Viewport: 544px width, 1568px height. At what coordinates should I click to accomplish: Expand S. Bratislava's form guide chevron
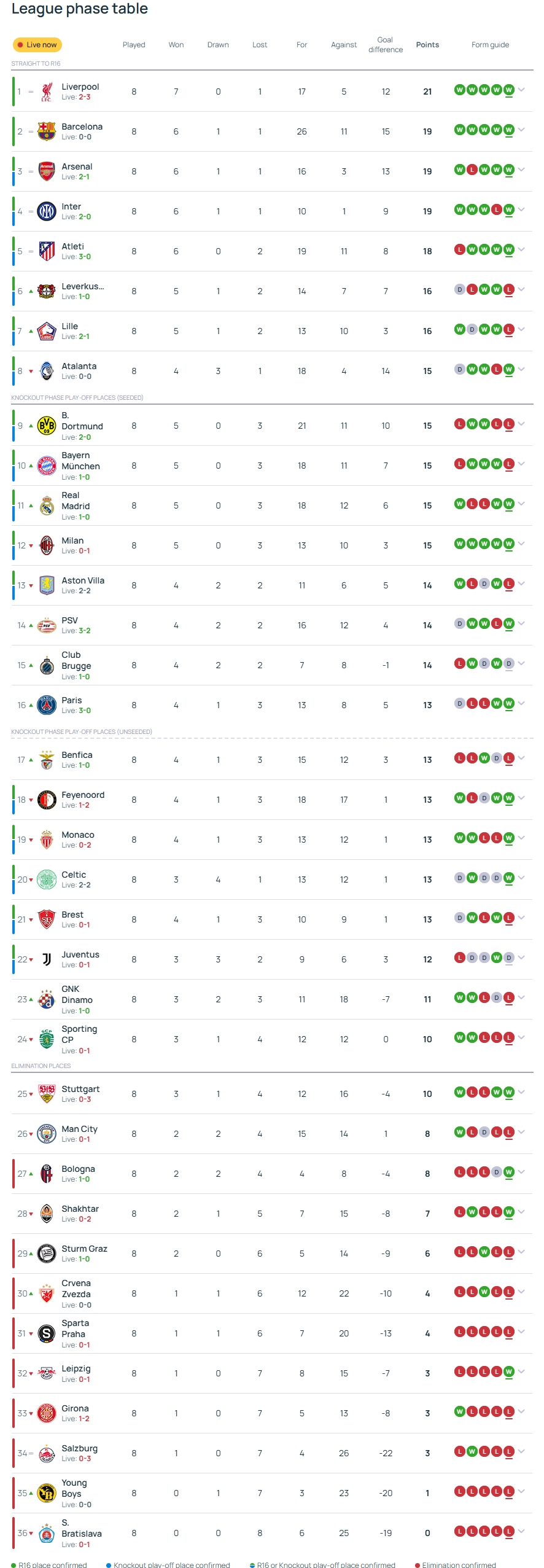click(x=521, y=1531)
